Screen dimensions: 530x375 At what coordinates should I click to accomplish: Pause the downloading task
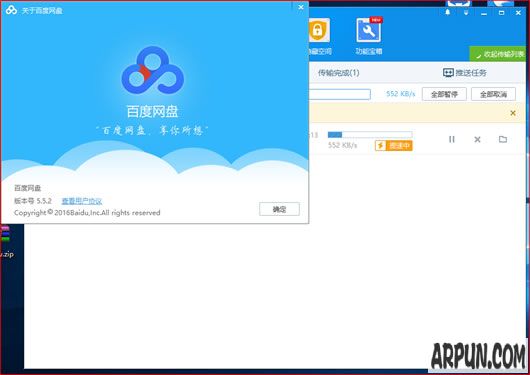point(452,139)
